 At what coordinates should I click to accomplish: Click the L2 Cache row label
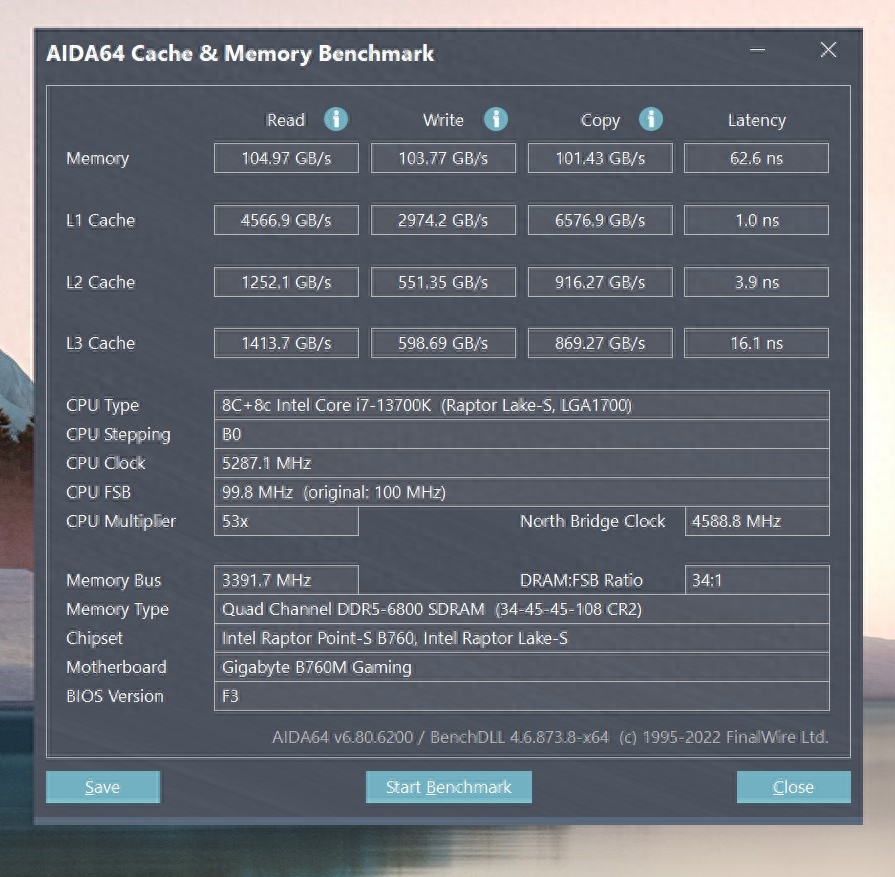coord(100,282)
